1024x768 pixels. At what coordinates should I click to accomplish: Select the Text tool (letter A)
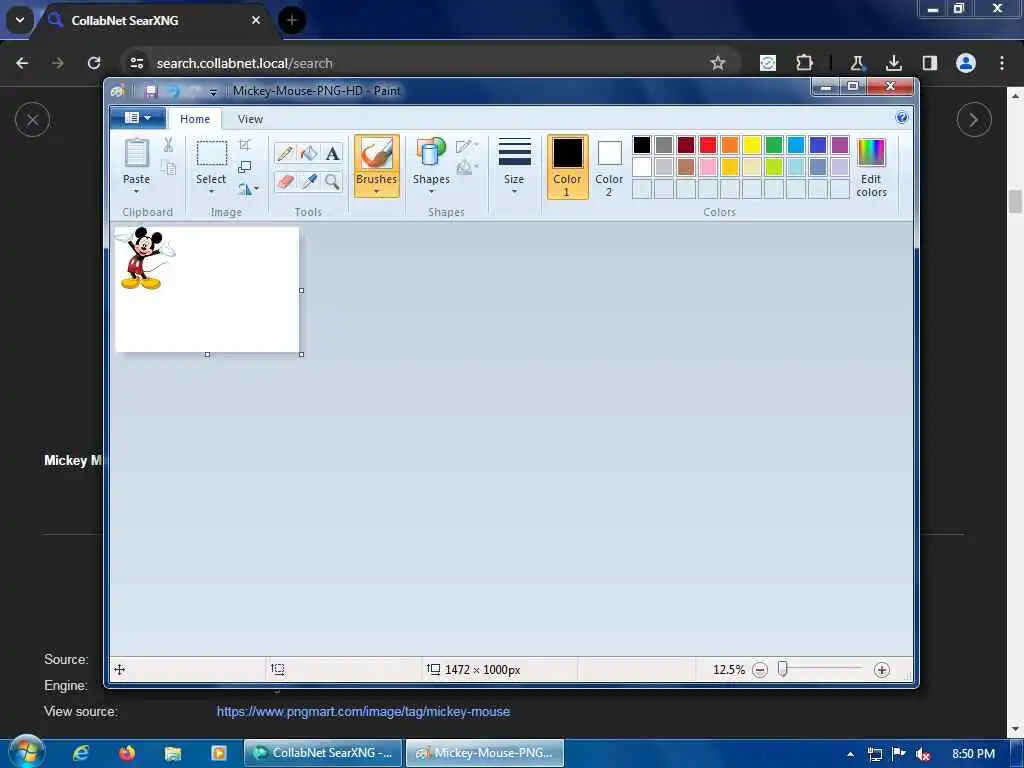(332, 153)
